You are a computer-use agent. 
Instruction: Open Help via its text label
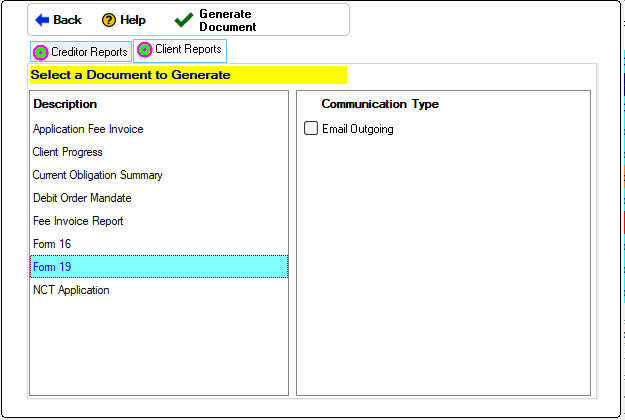[133, 20]
